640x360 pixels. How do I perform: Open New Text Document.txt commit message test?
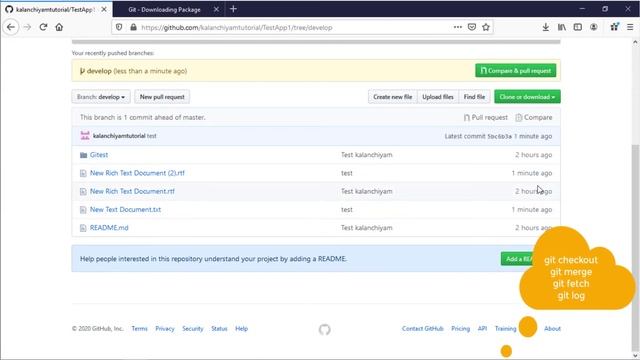347,209
